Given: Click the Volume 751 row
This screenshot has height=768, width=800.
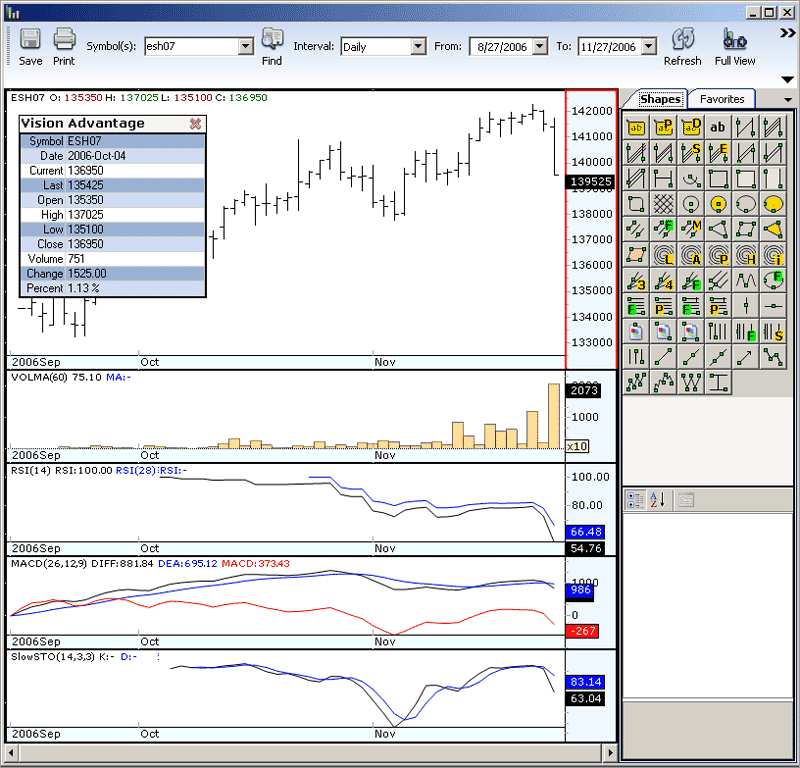Looking at the screenshot, I should pos(113,259).
